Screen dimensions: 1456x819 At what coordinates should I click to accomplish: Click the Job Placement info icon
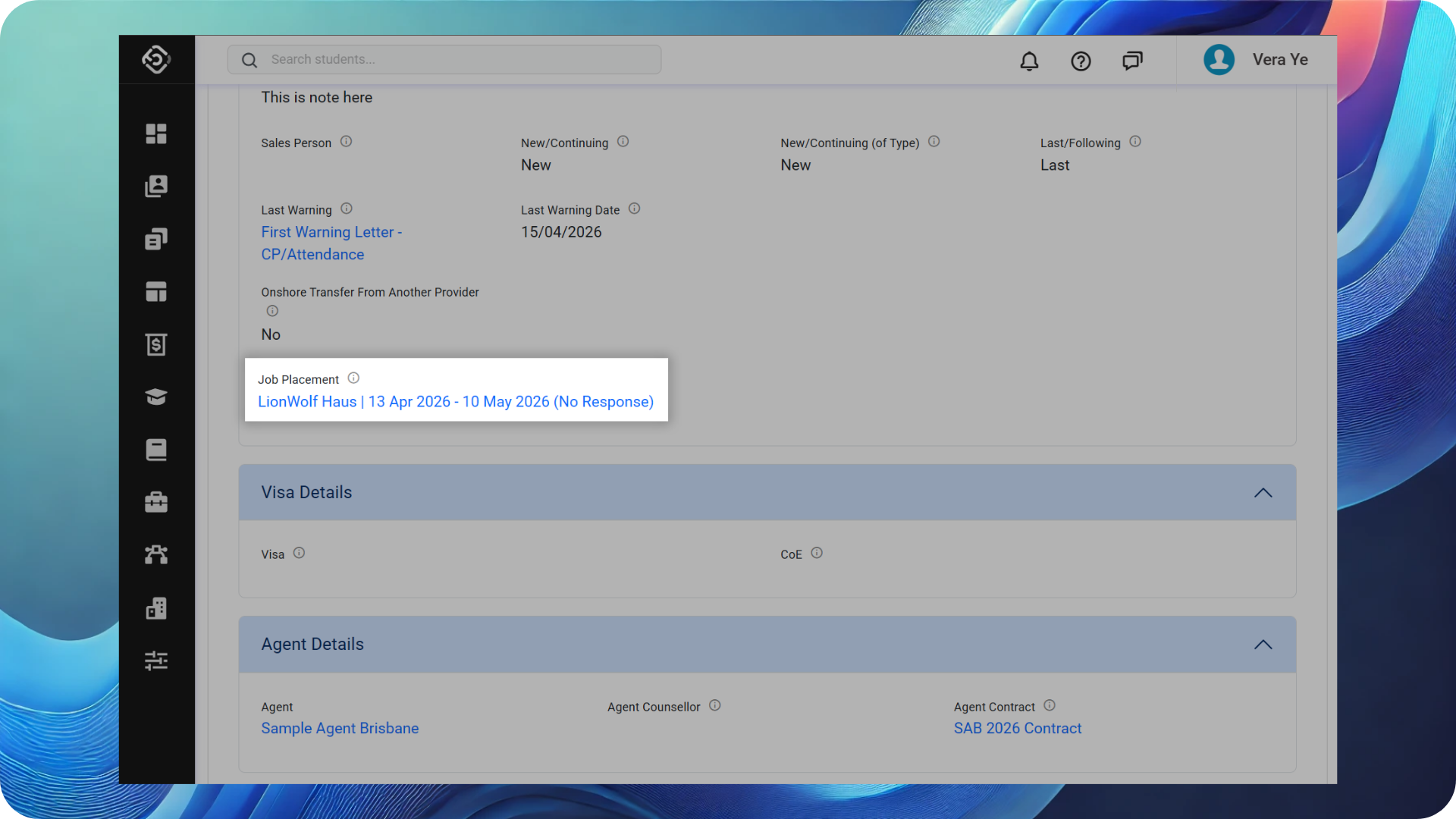(x=353, y=378)
